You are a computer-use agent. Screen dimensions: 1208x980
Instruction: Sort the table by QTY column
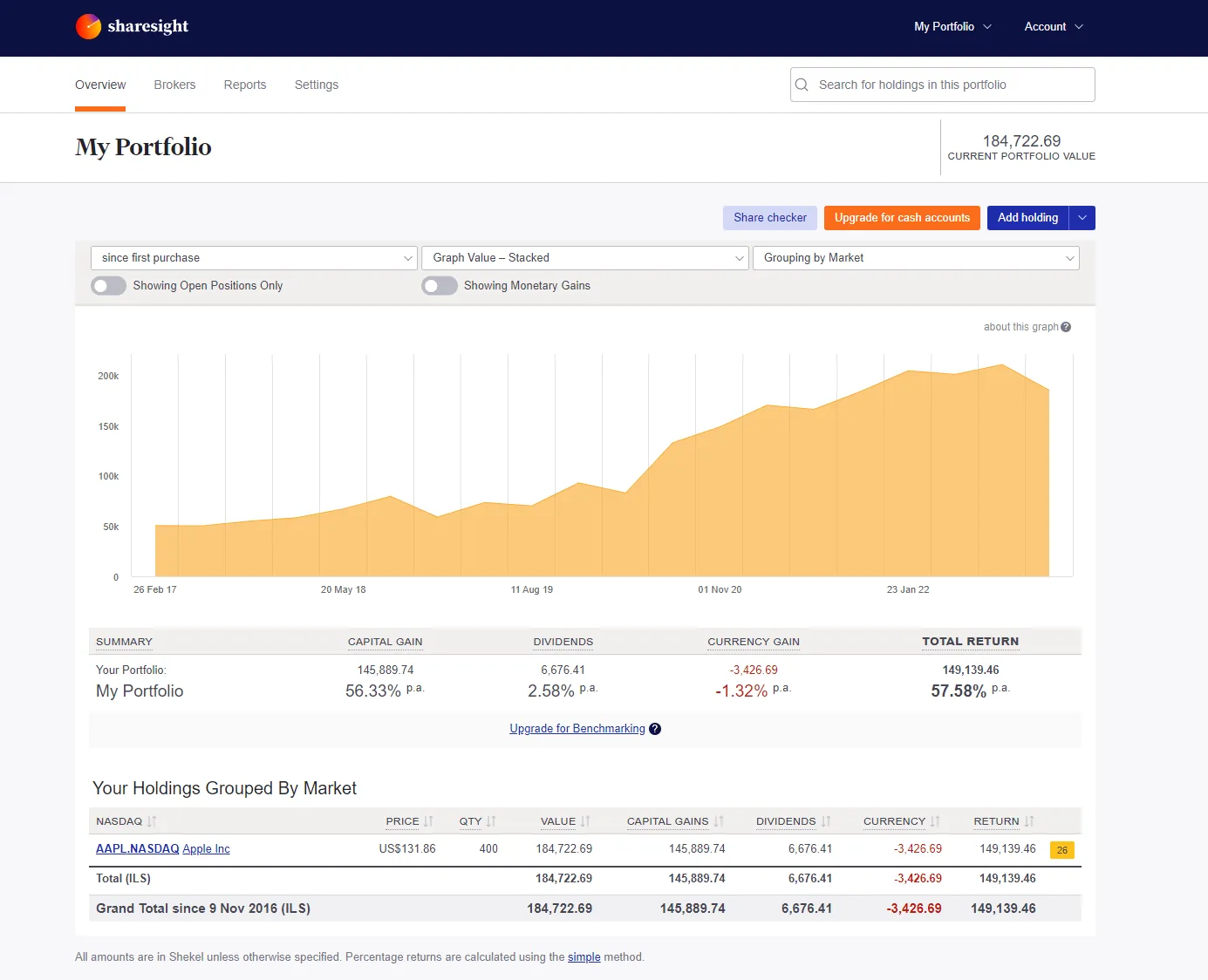click(x=489, y=820)
